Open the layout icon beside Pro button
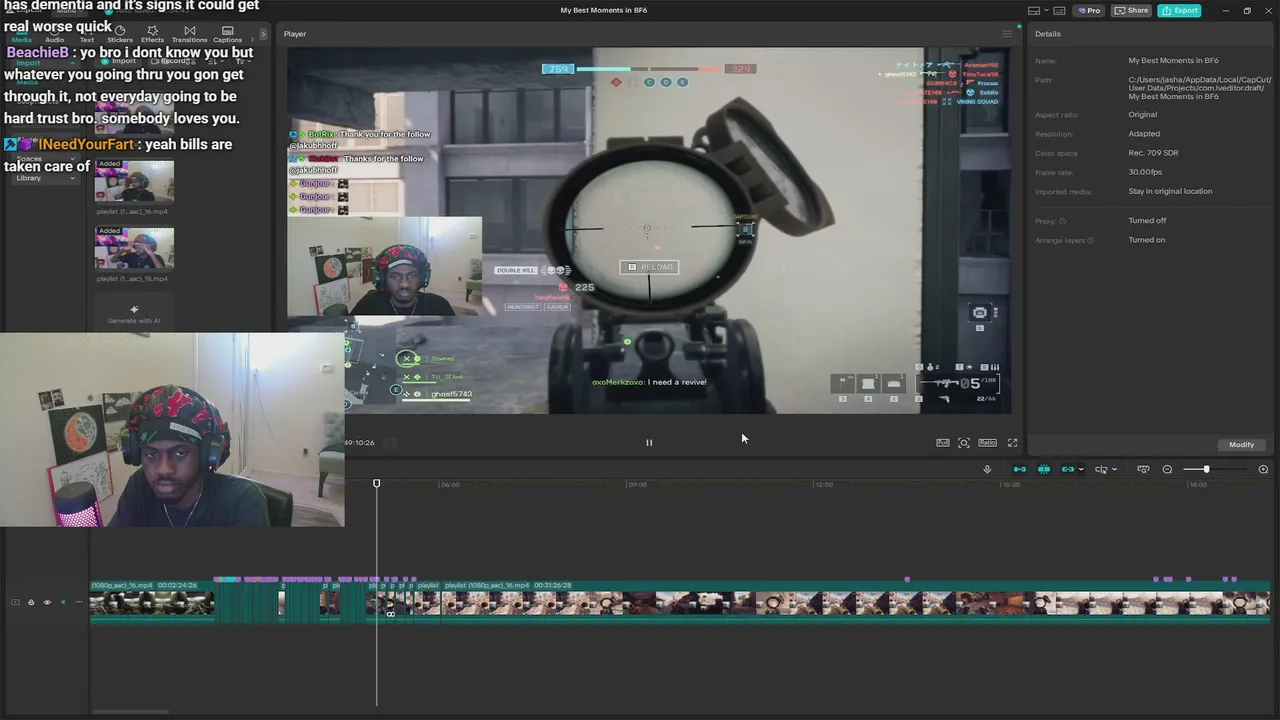 [x=1059, y=10]
